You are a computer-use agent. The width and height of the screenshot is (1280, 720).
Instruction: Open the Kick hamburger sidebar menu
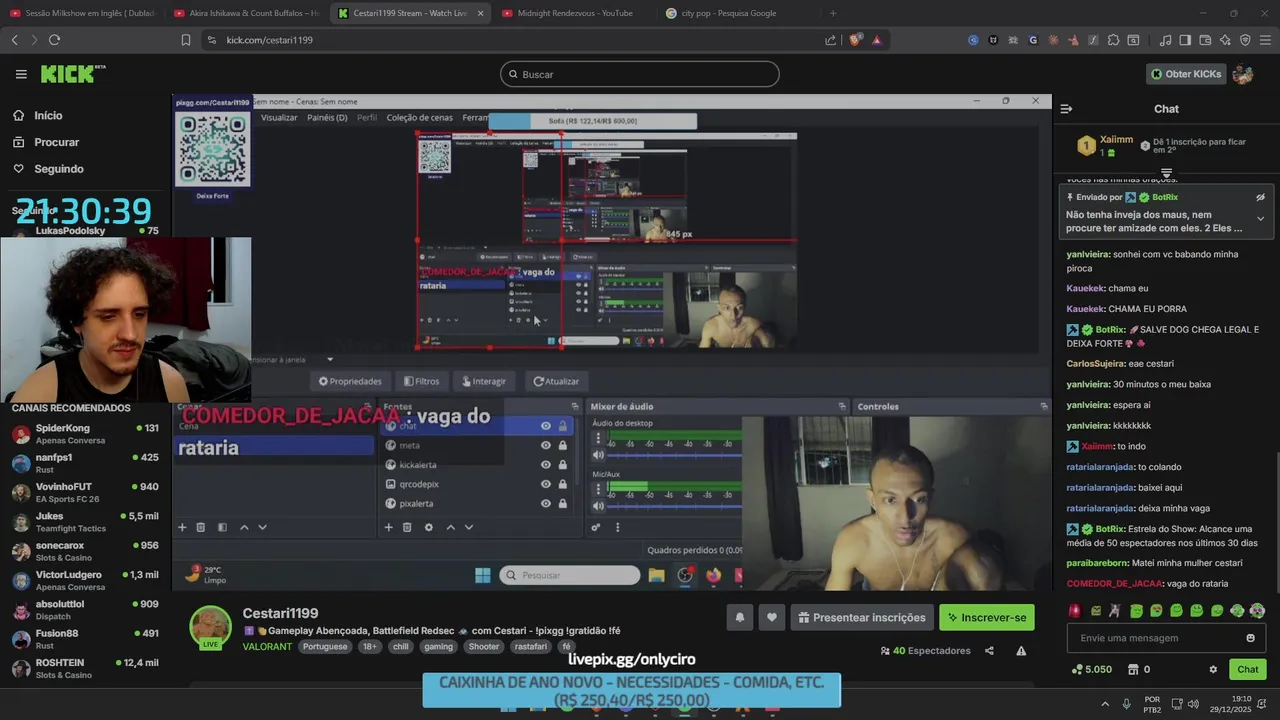21,74
